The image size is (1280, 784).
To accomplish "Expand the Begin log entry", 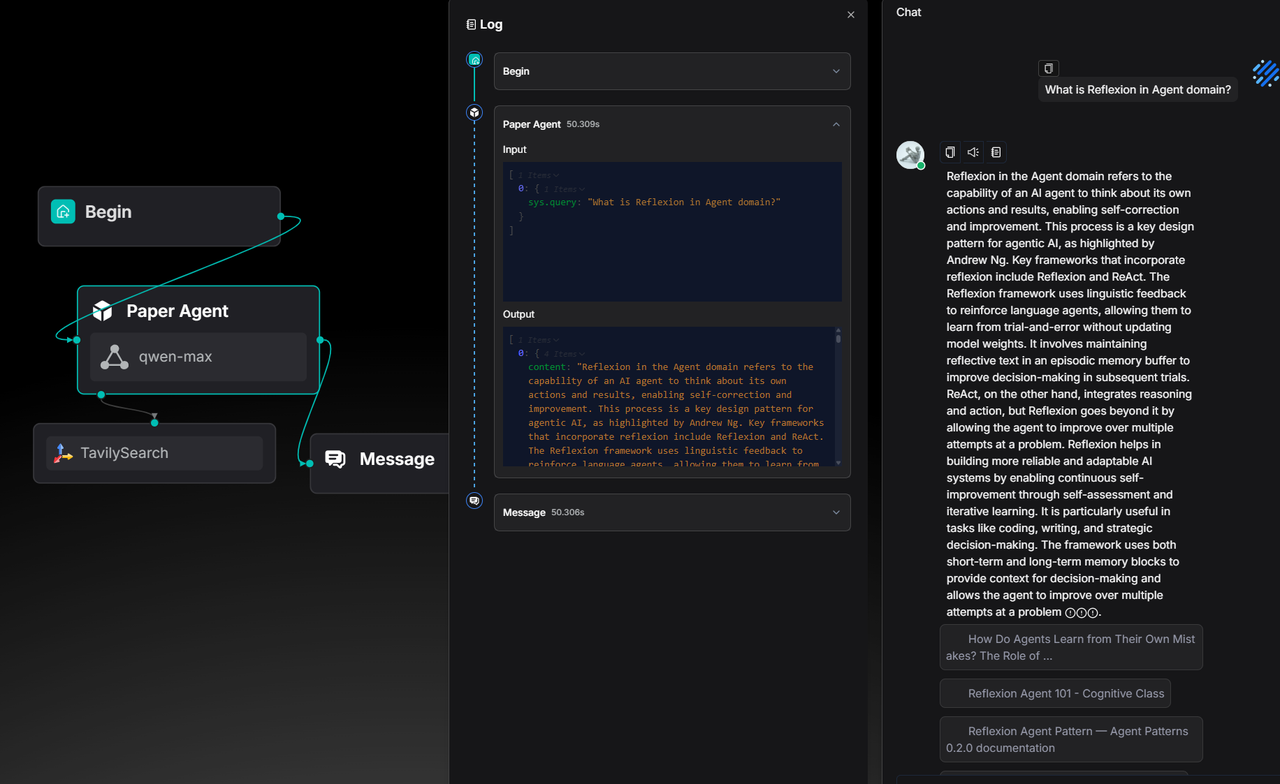I will pos(836,71).
